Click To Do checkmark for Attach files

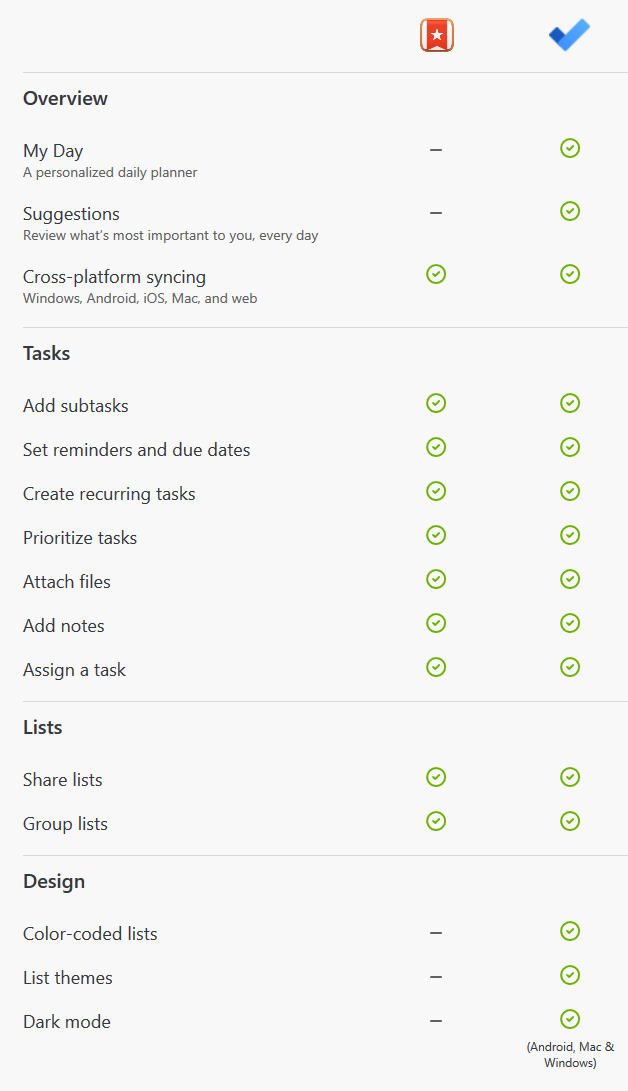pyautogui.click(x=570, y=579)
